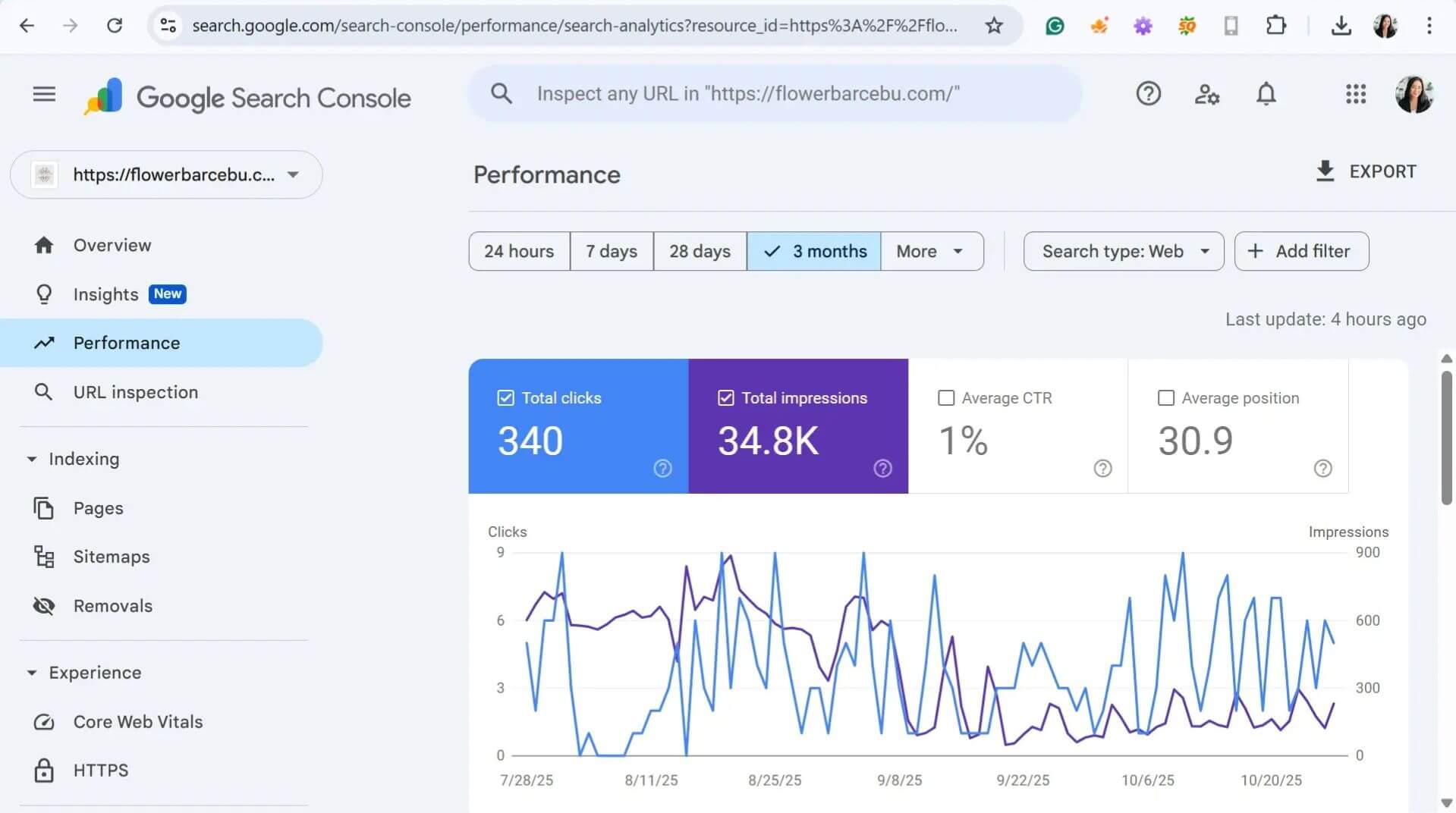Click the vertical page scrollbar

click(x=1446, y=440)
